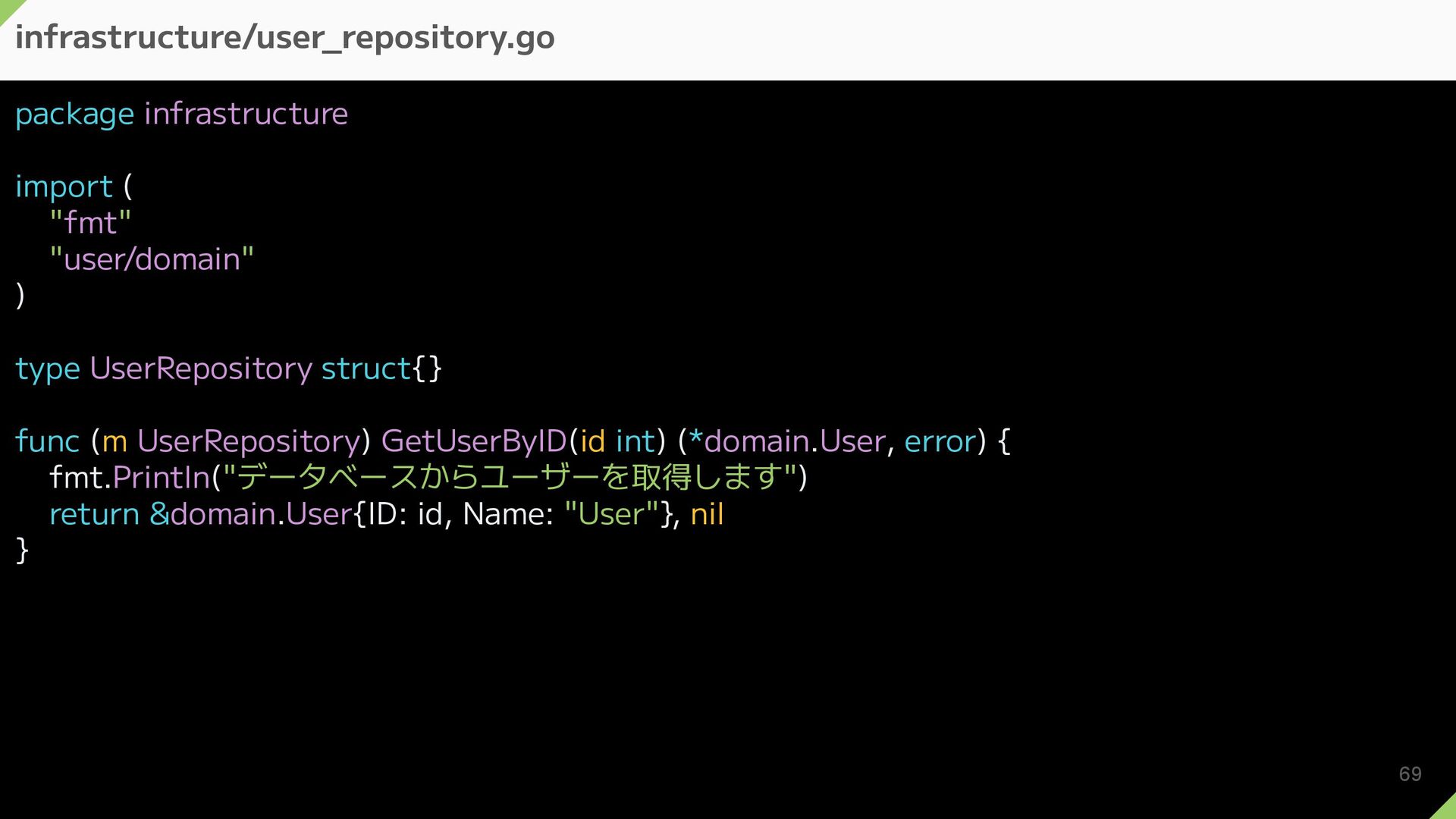Click the "fmt" import string
Screen dimensions: 1456x819
pos(90,223)
